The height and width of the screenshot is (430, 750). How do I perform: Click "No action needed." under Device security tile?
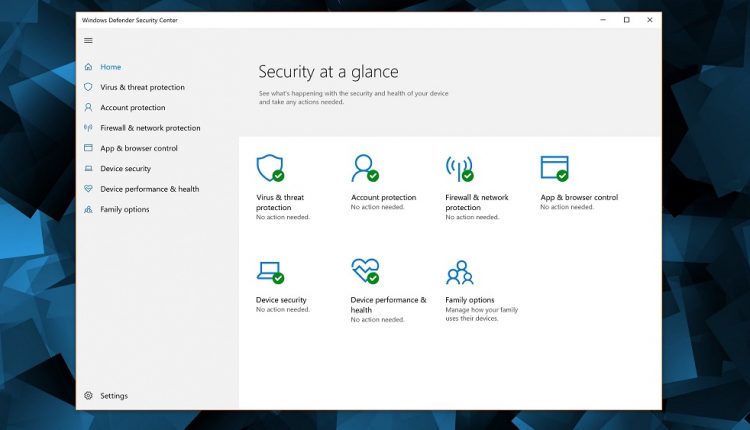coord(283,309)
